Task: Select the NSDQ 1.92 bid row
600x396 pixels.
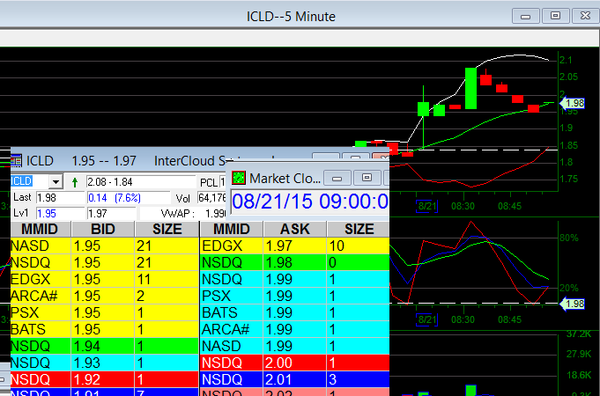Action: click(x=104, y=380)
